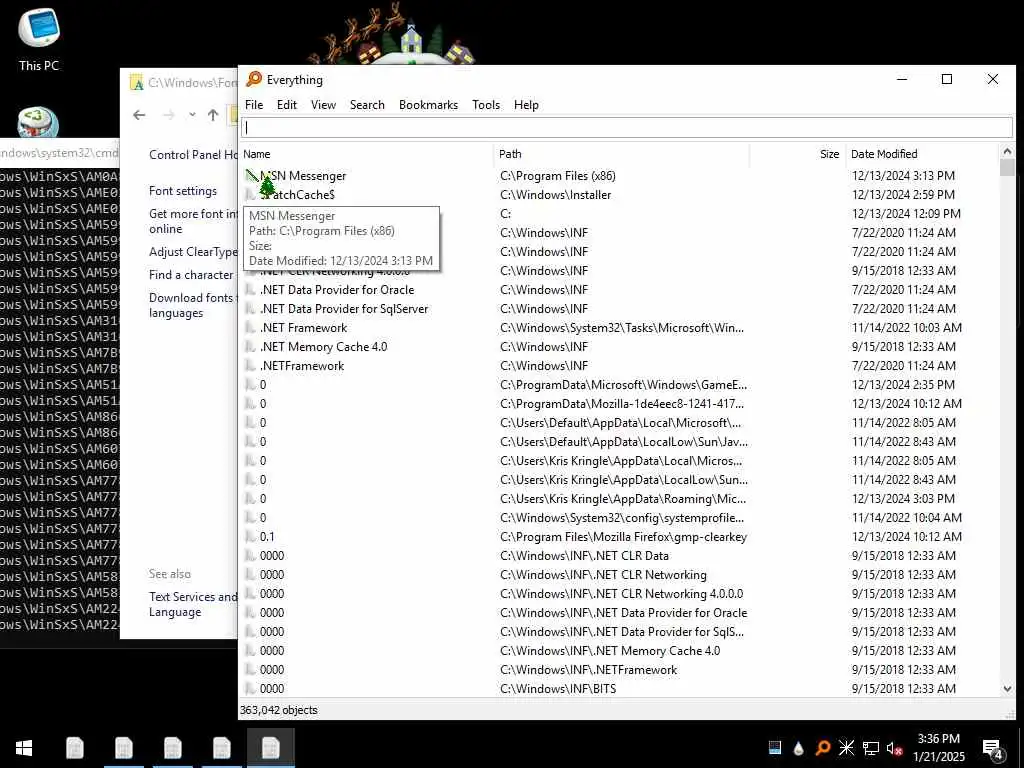Click the cmd window title bar text

pos(59,153)
